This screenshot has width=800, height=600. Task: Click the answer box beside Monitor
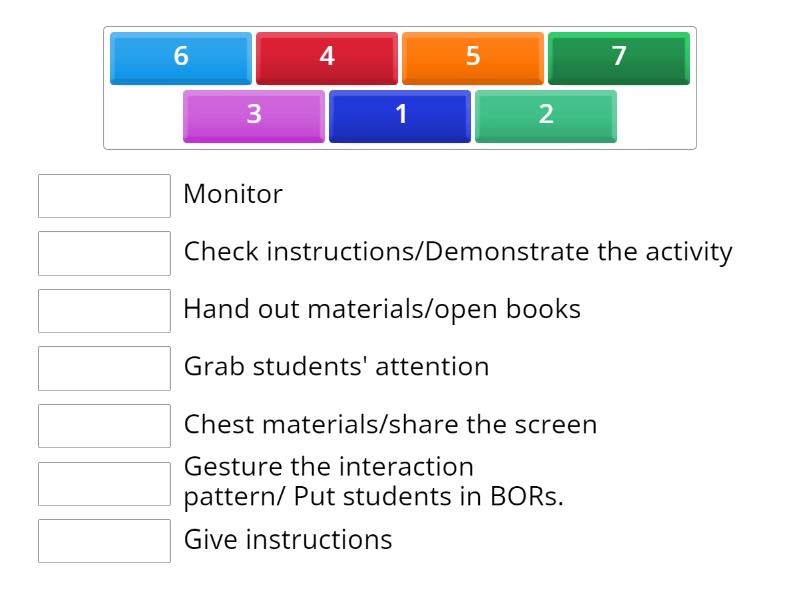point(104,196)
